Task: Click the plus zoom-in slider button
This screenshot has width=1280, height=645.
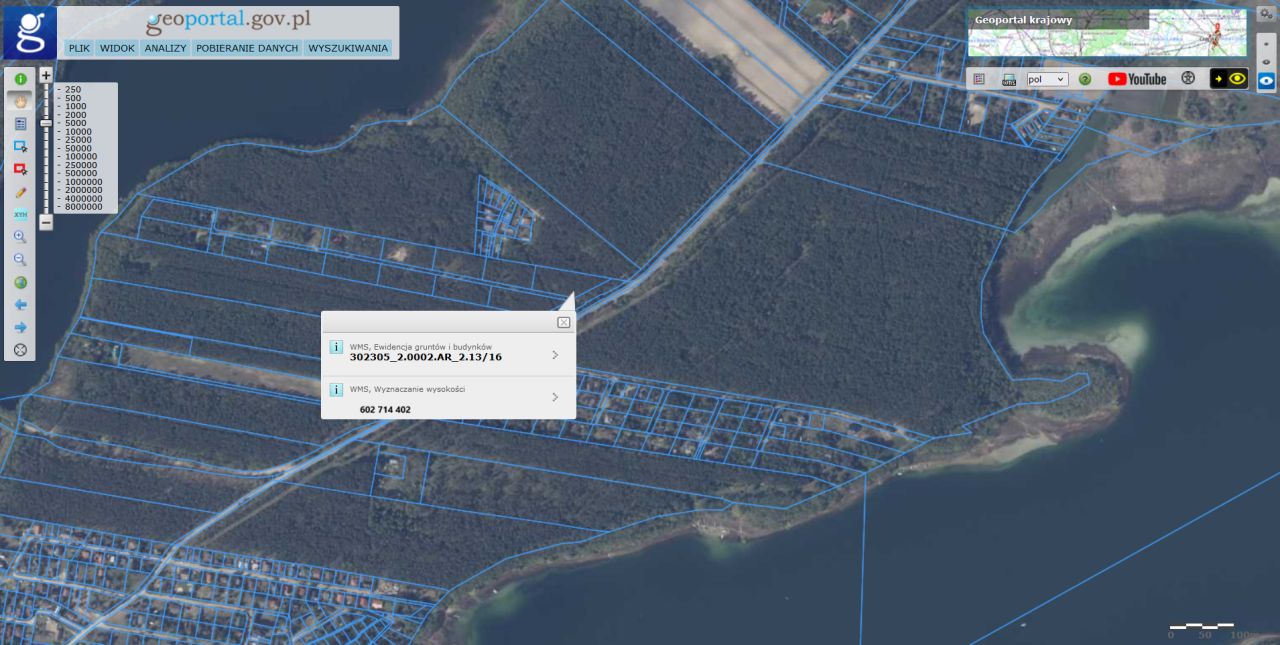Action: [46, 75]
